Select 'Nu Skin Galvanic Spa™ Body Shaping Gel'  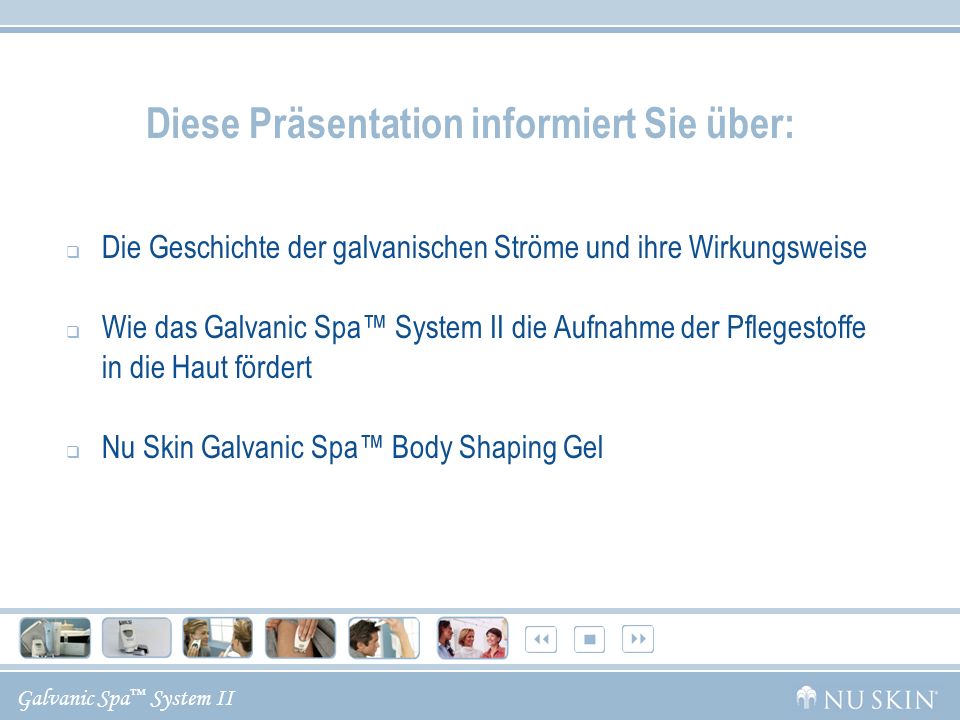(x=353, y=448)
